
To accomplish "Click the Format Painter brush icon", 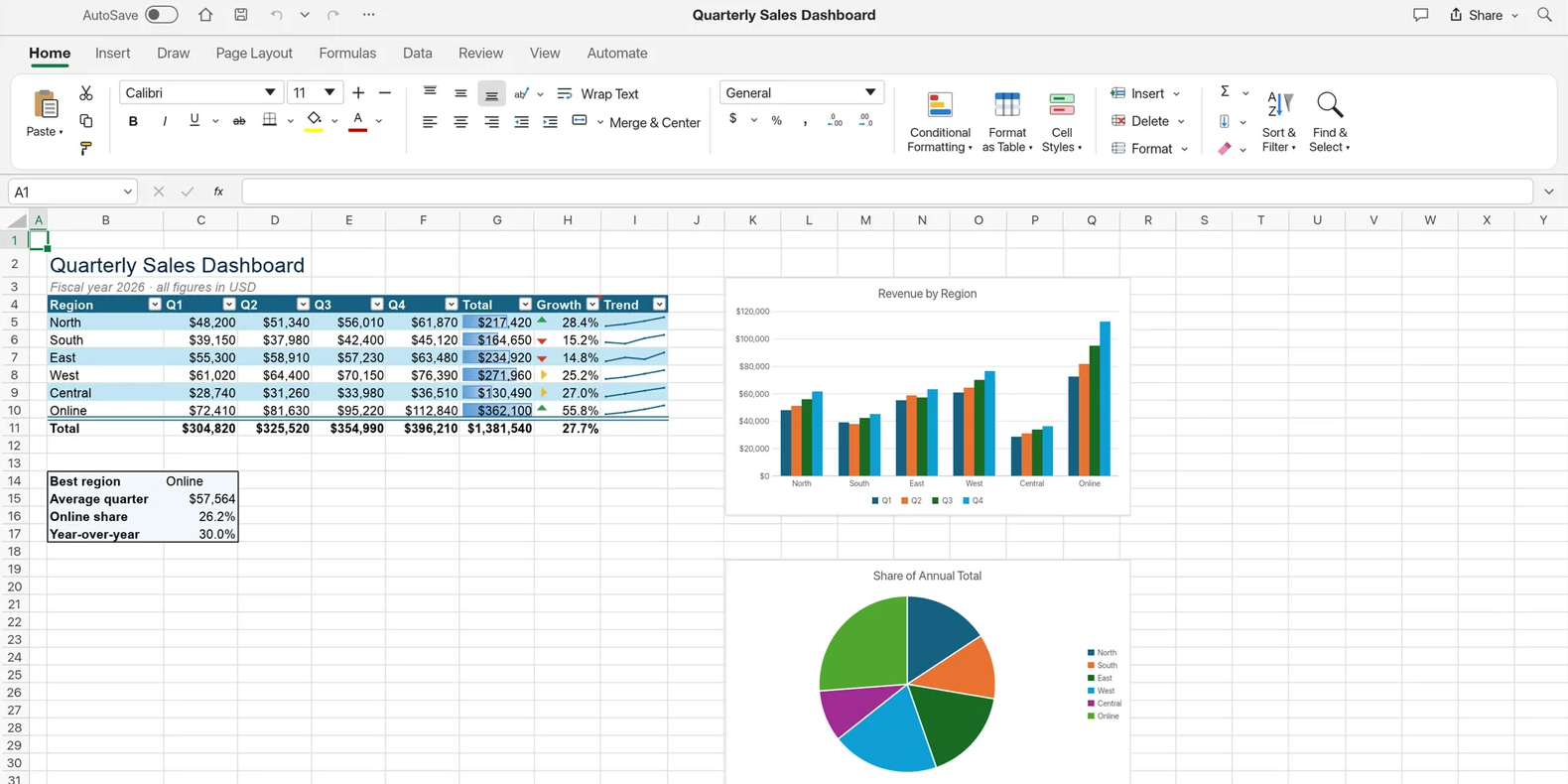I will 86,149.
